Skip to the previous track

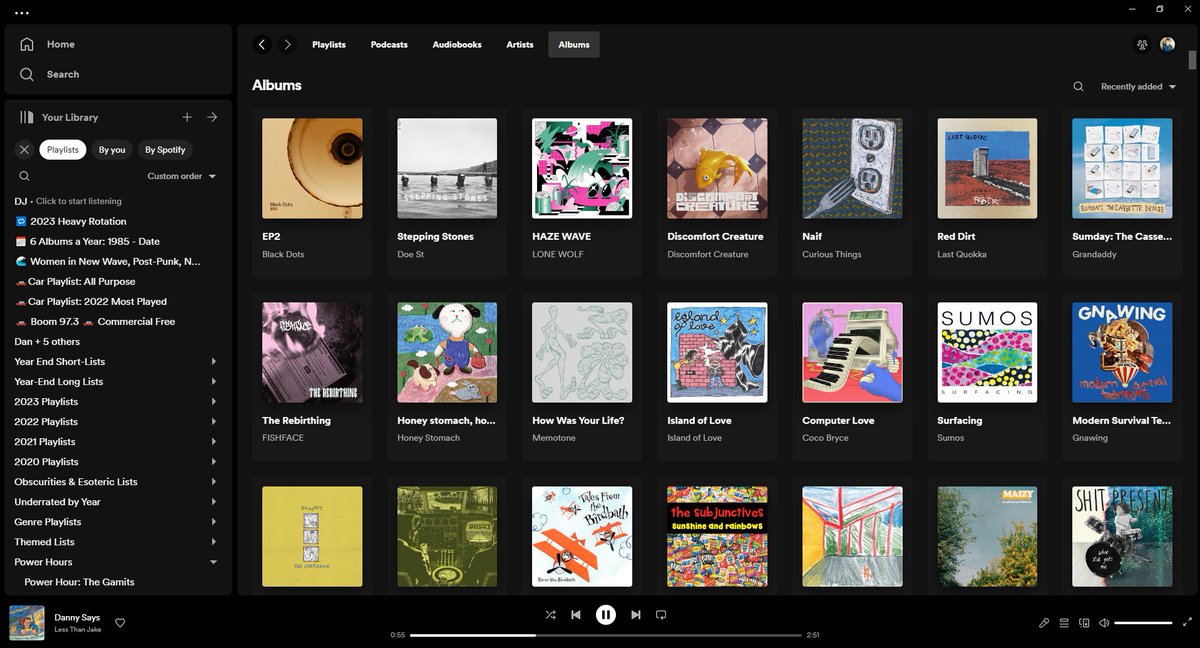pos(576,615)
